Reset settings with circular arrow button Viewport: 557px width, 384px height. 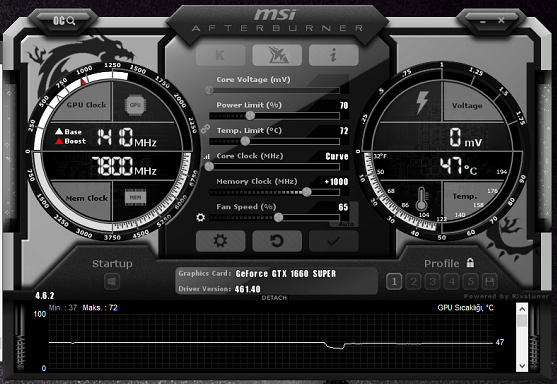pyautogui.click(x=277, y=241)
